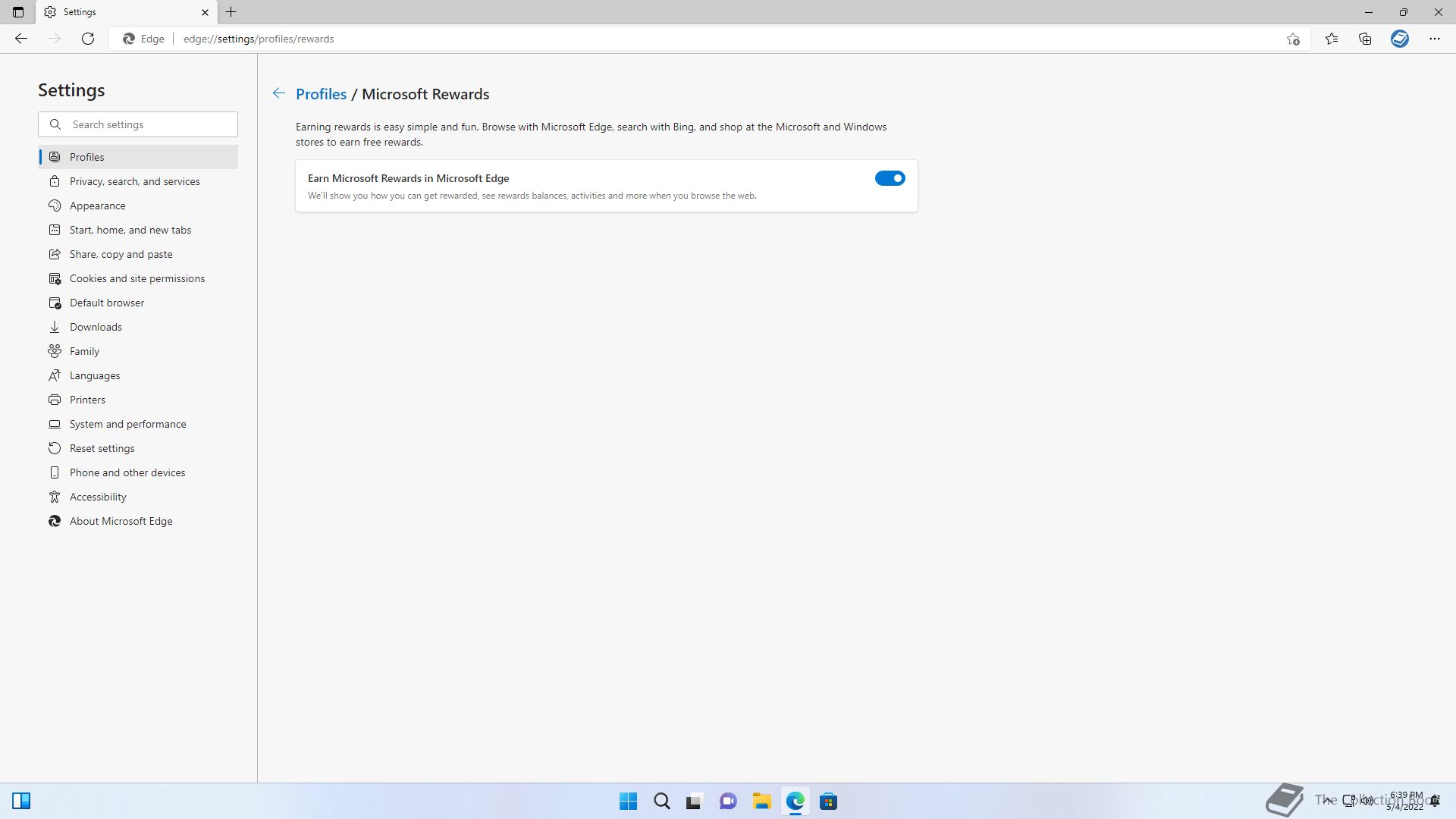Open a new tab with plus button
This screenshot has height=819, width=1456.
(x=231, y=12)
